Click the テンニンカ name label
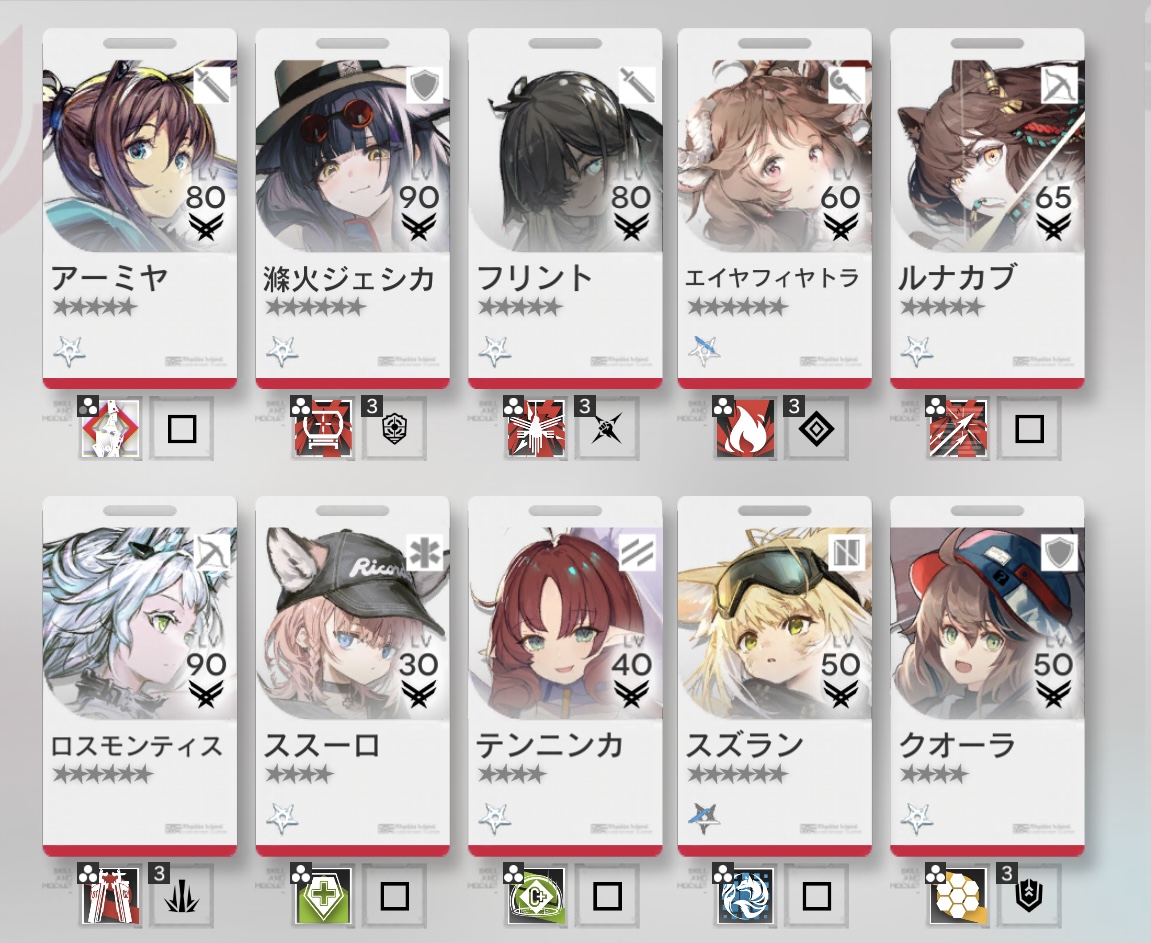 click(x=550, y=746)
